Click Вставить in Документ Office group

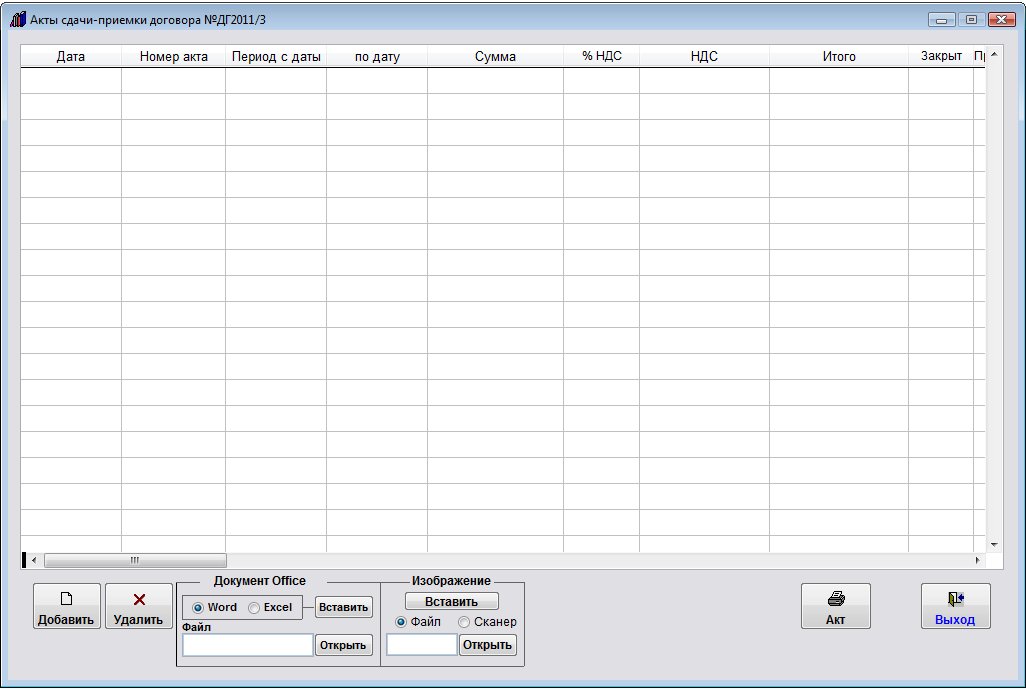tap(344, 607)
